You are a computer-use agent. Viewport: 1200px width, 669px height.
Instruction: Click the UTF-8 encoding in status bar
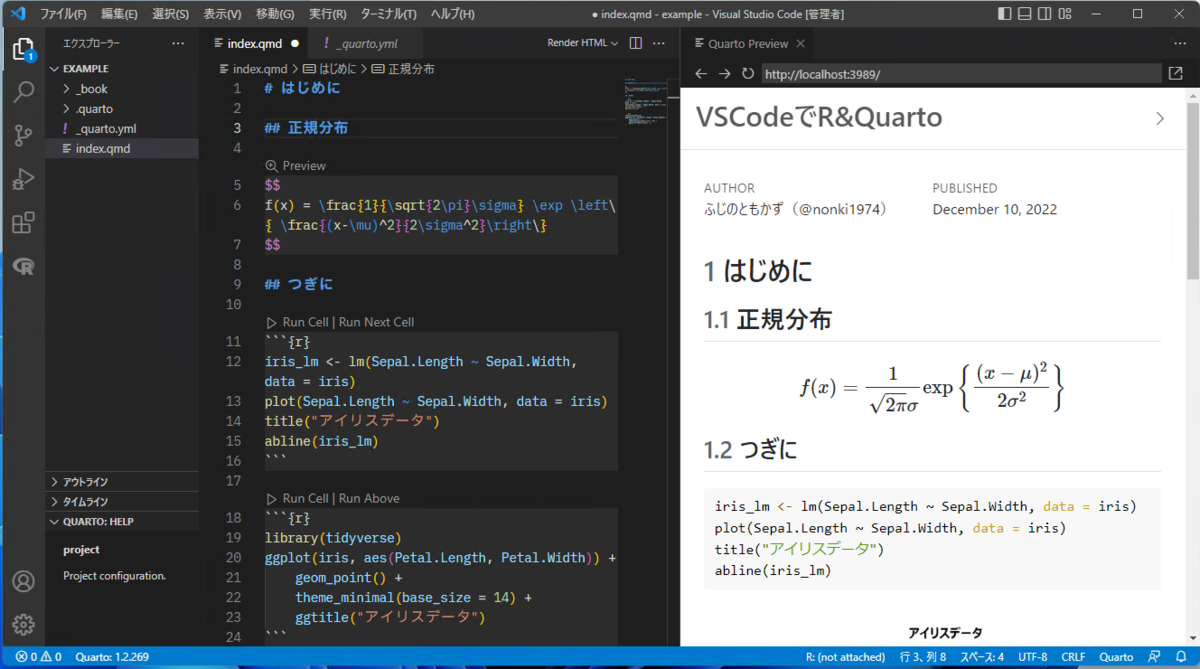1032,657
